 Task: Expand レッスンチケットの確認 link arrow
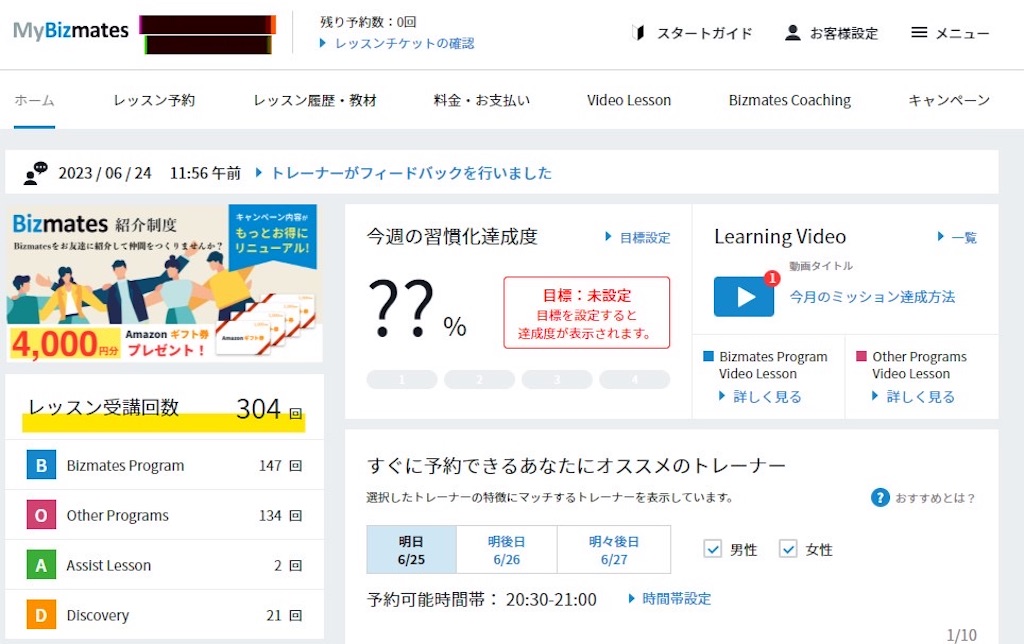[x=323, y=43]
